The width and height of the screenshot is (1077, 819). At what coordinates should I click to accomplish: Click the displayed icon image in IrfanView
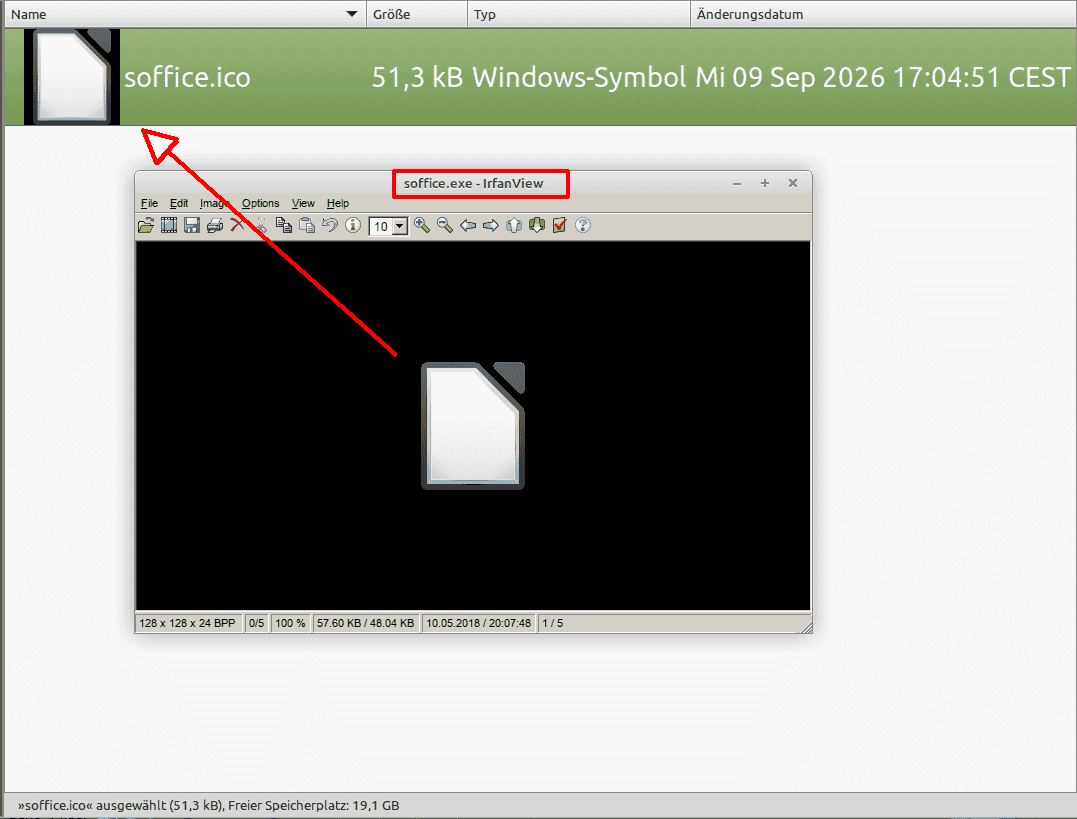tap(473, 426)
